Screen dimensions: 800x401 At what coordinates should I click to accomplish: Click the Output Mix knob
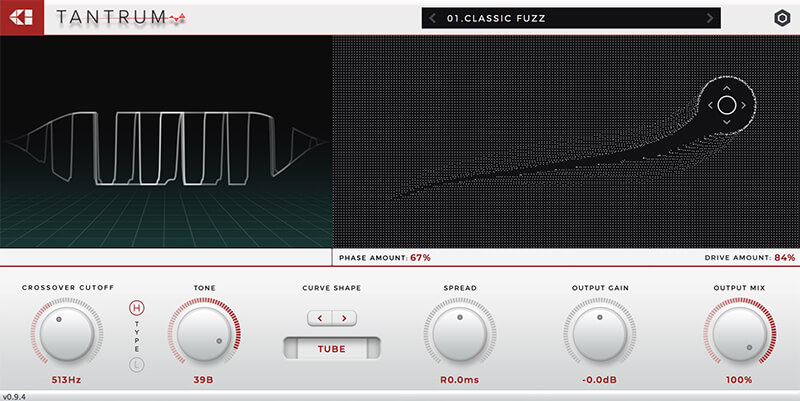click(739, 334)
